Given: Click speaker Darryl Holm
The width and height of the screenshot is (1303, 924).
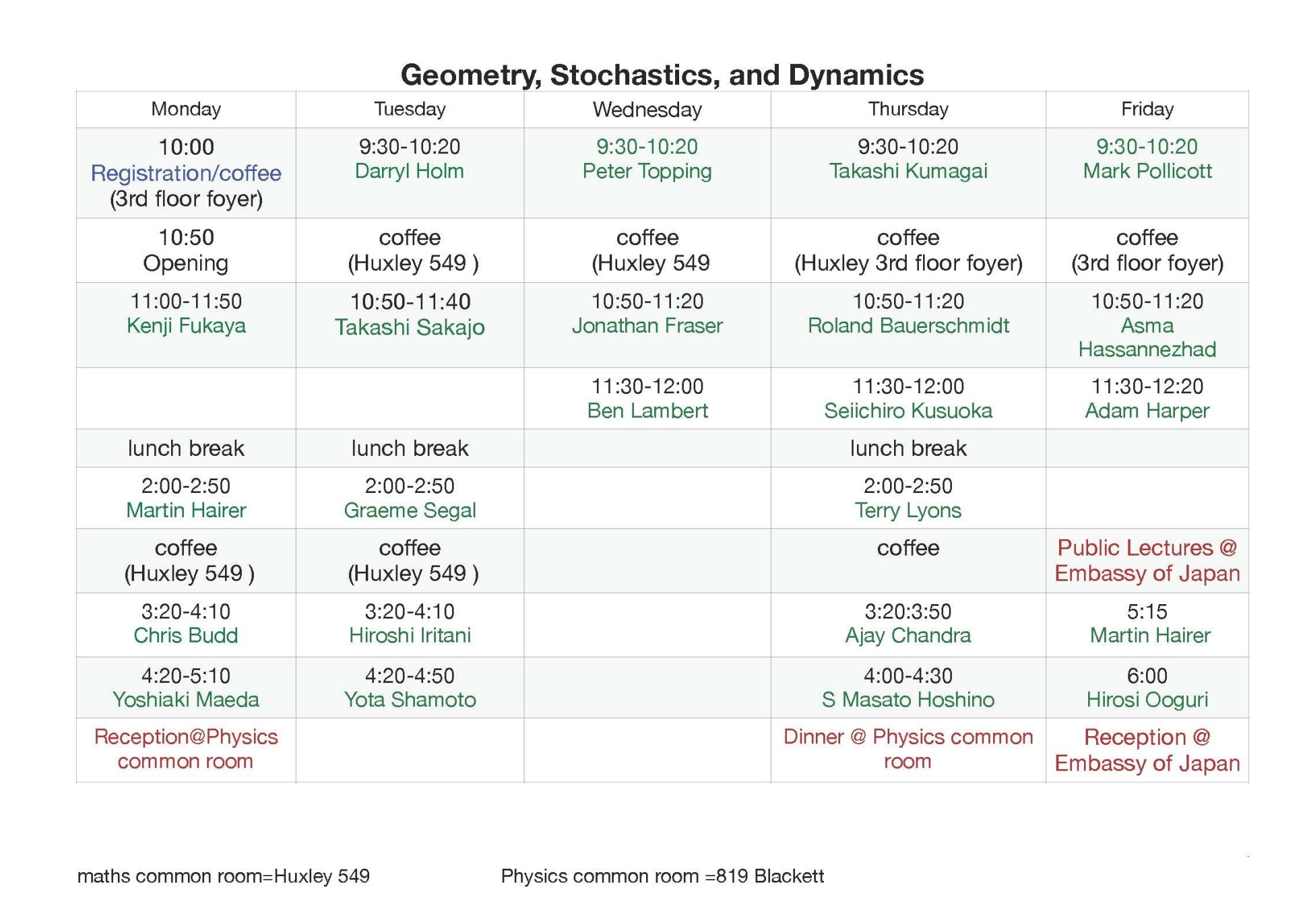Looking at the screenshot, I should coord(409,171).
